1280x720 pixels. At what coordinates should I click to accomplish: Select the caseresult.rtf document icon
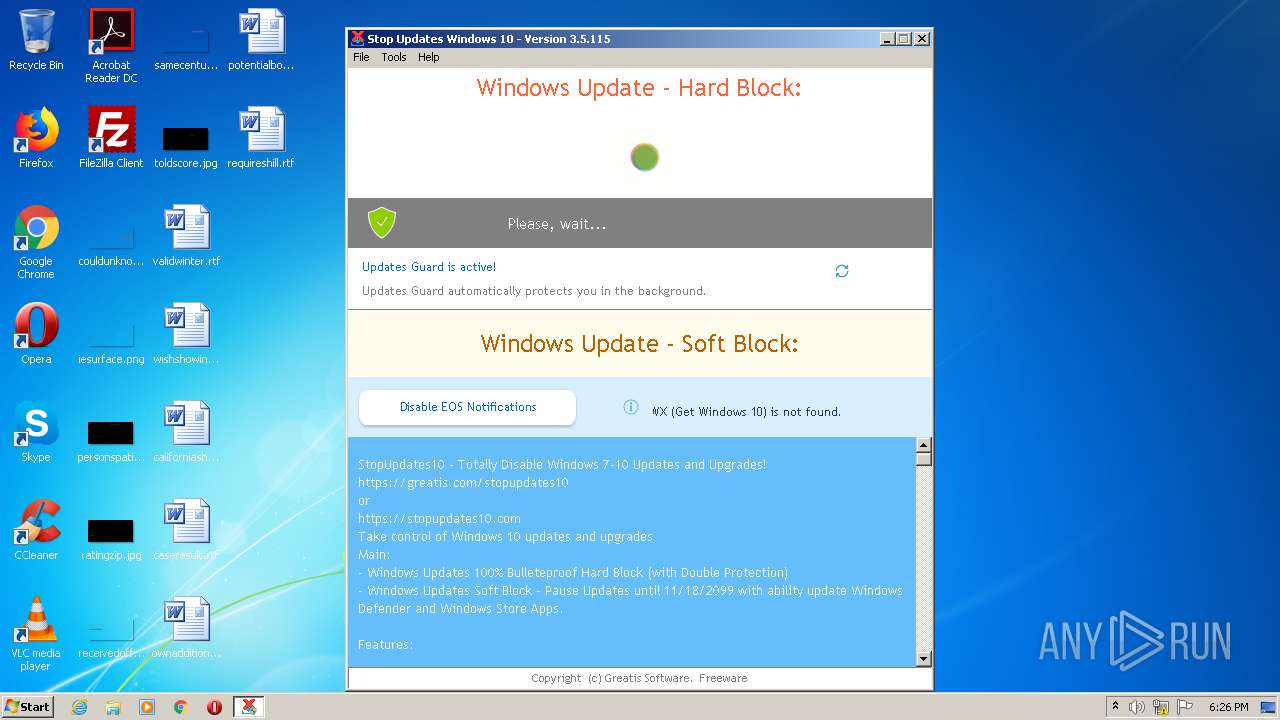[186, 530]
